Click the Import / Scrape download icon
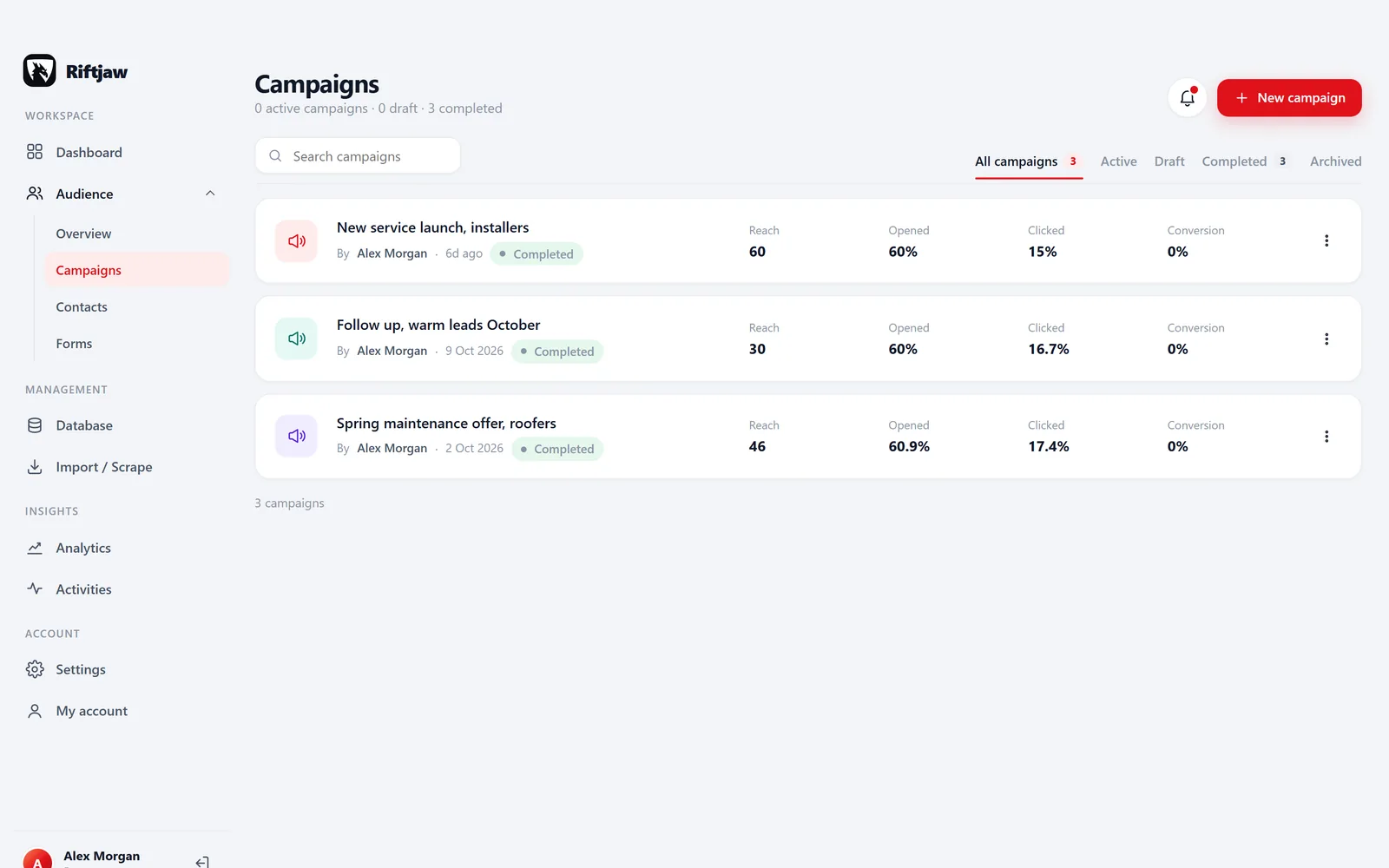The width and height of the screenshot is (1389, 868). tap(35, 467)
